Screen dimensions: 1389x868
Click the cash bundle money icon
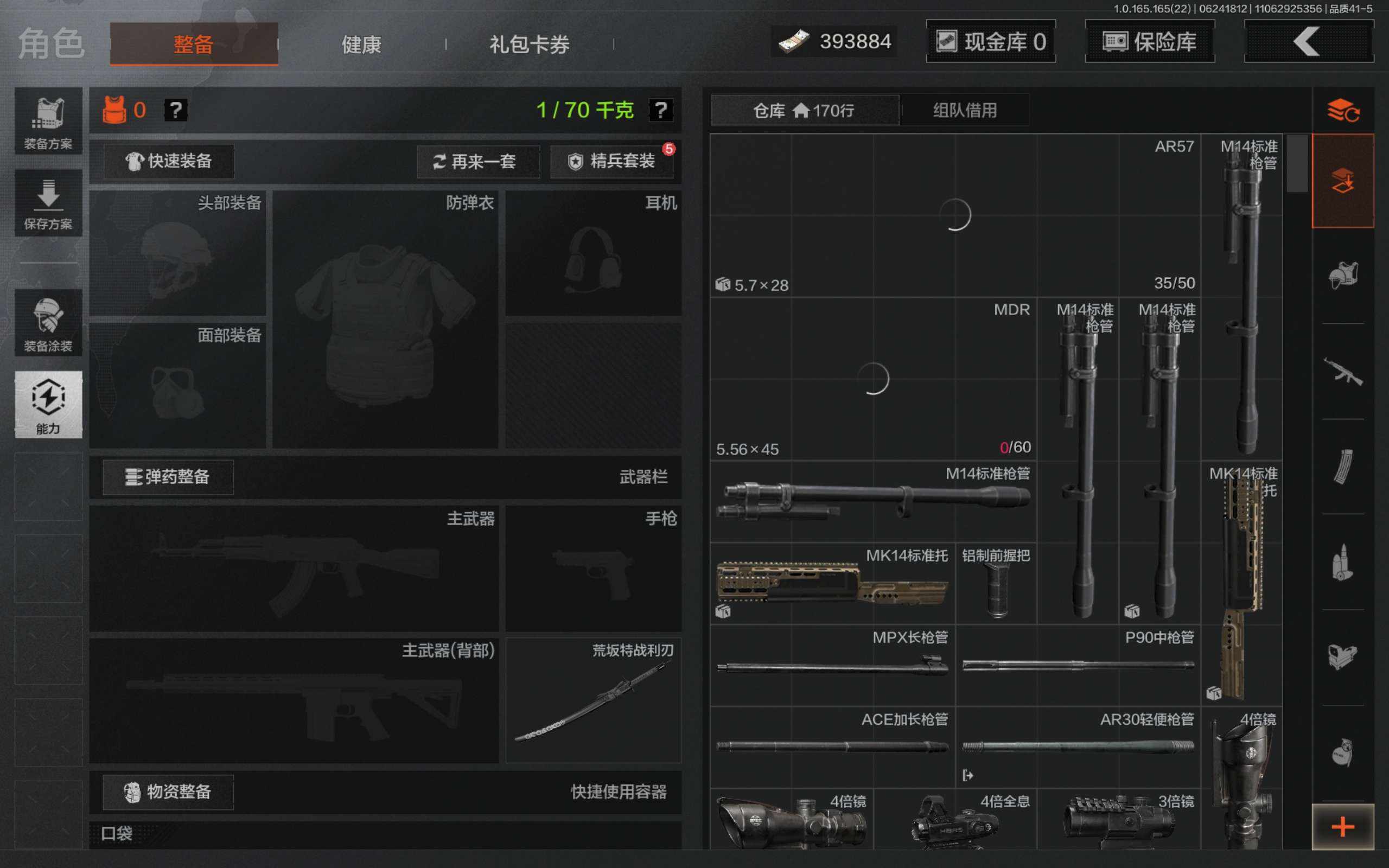(x=794, y=41)
